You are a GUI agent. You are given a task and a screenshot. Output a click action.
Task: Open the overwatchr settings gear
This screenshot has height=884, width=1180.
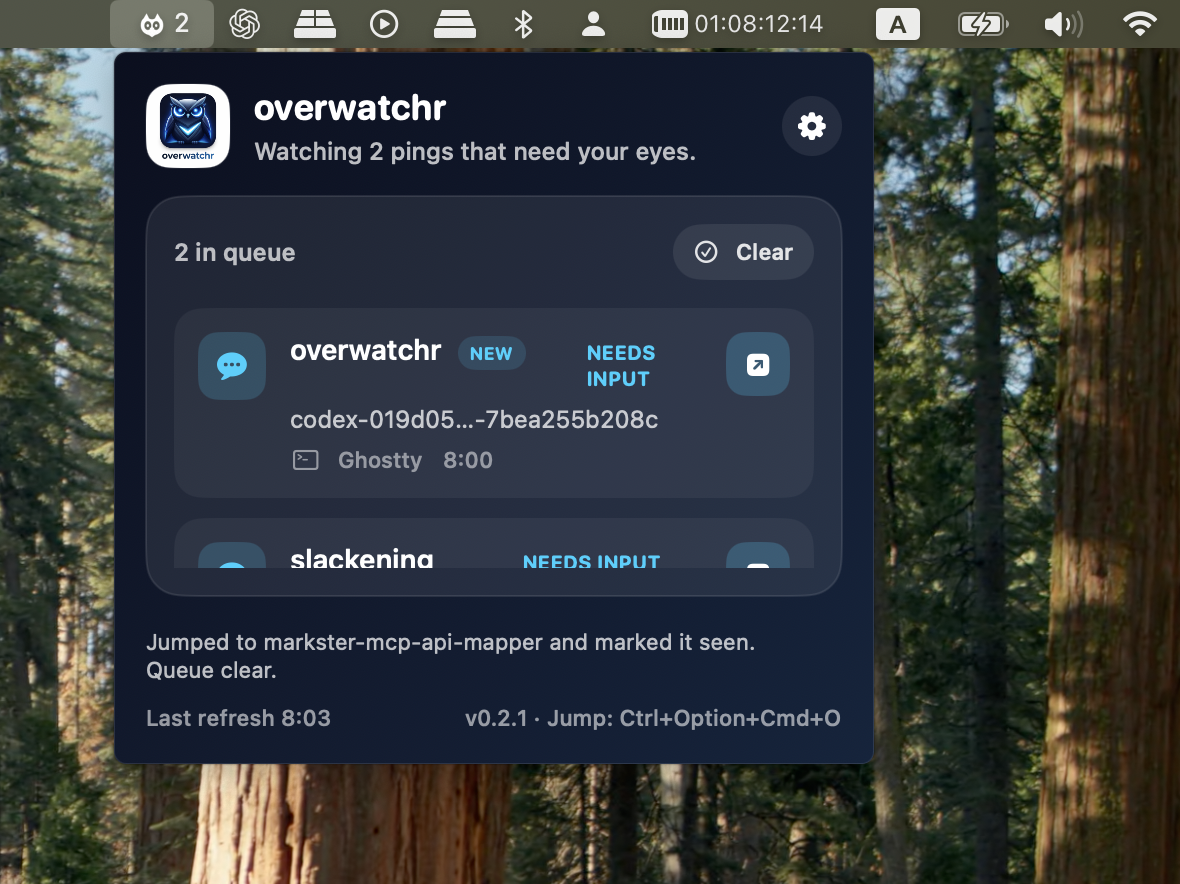click(811, 126)
